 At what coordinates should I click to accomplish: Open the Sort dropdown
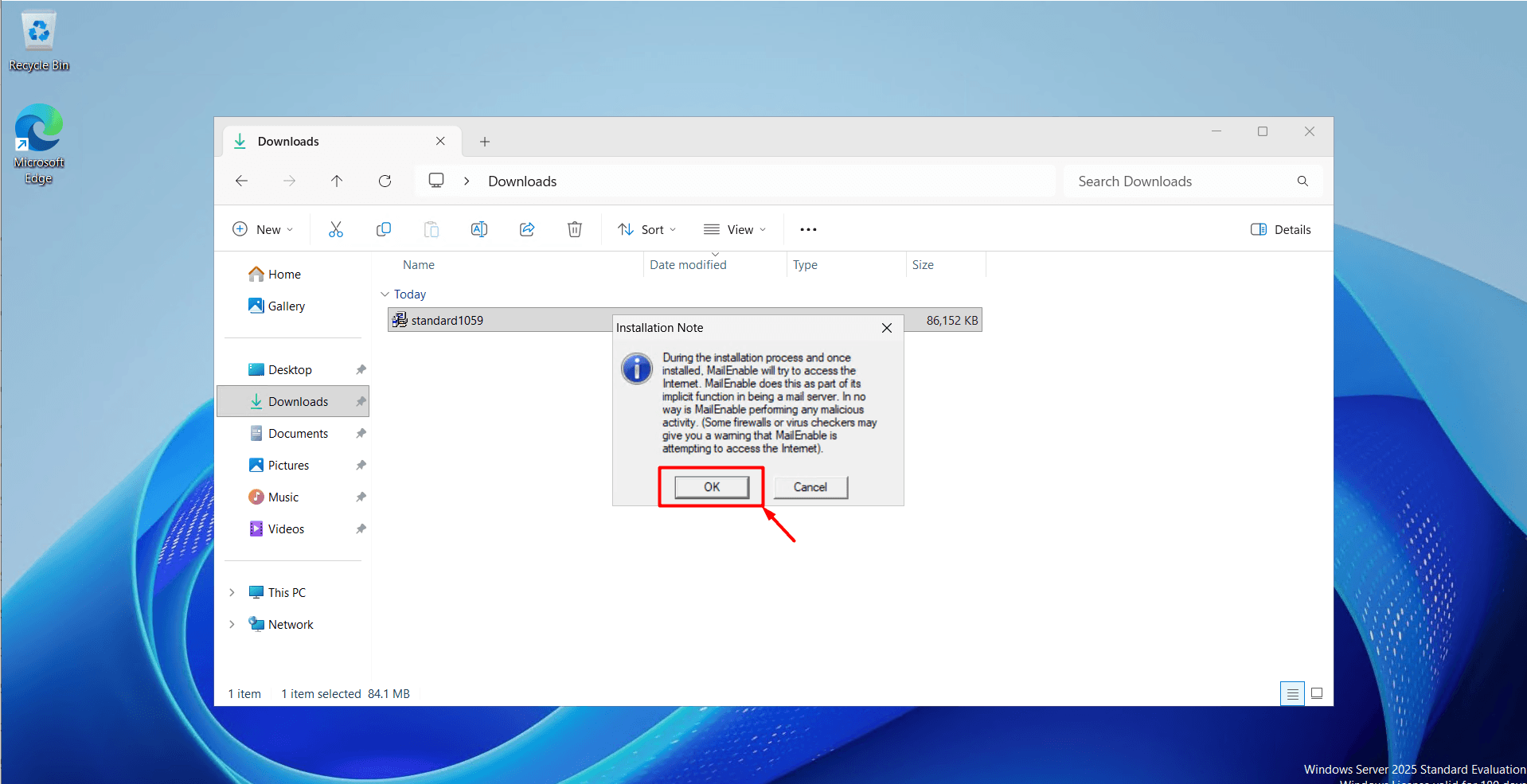click(647, 229)
